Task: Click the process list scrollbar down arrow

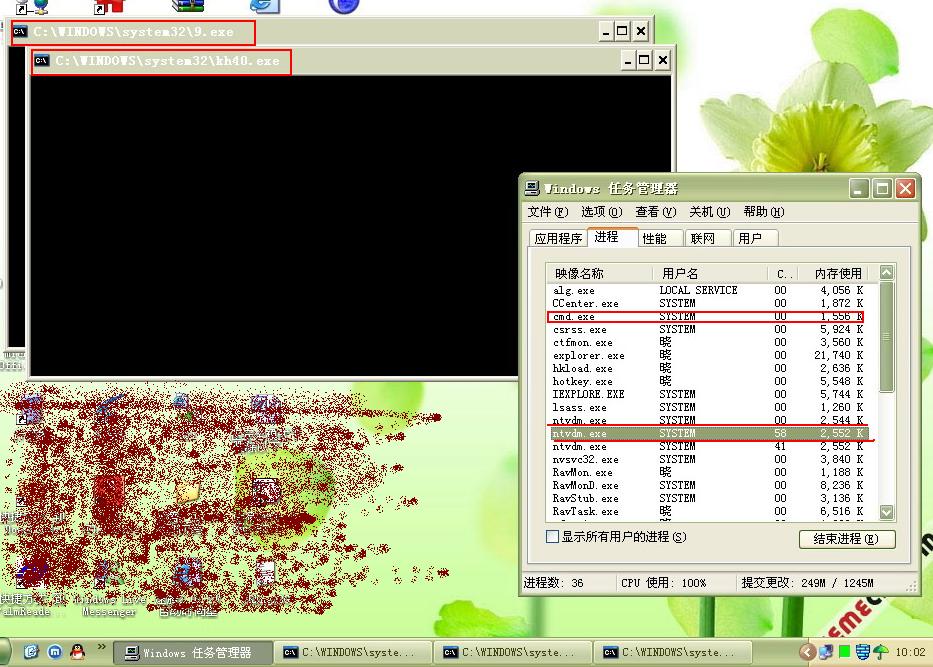Action: [x=887, y=512]
